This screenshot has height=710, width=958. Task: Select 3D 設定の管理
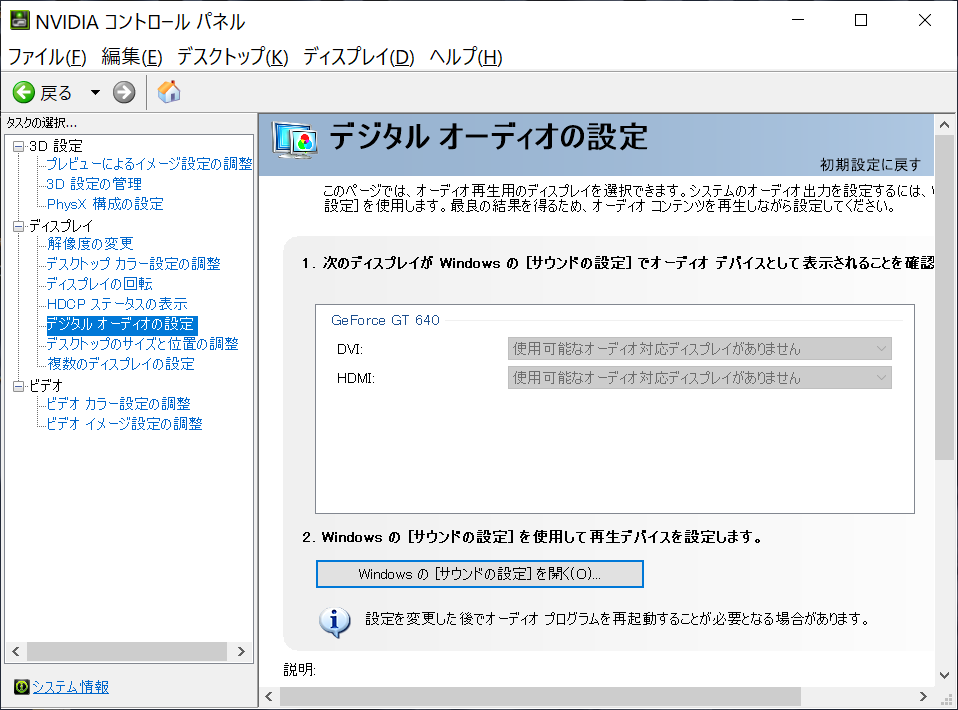pos(94,184)
